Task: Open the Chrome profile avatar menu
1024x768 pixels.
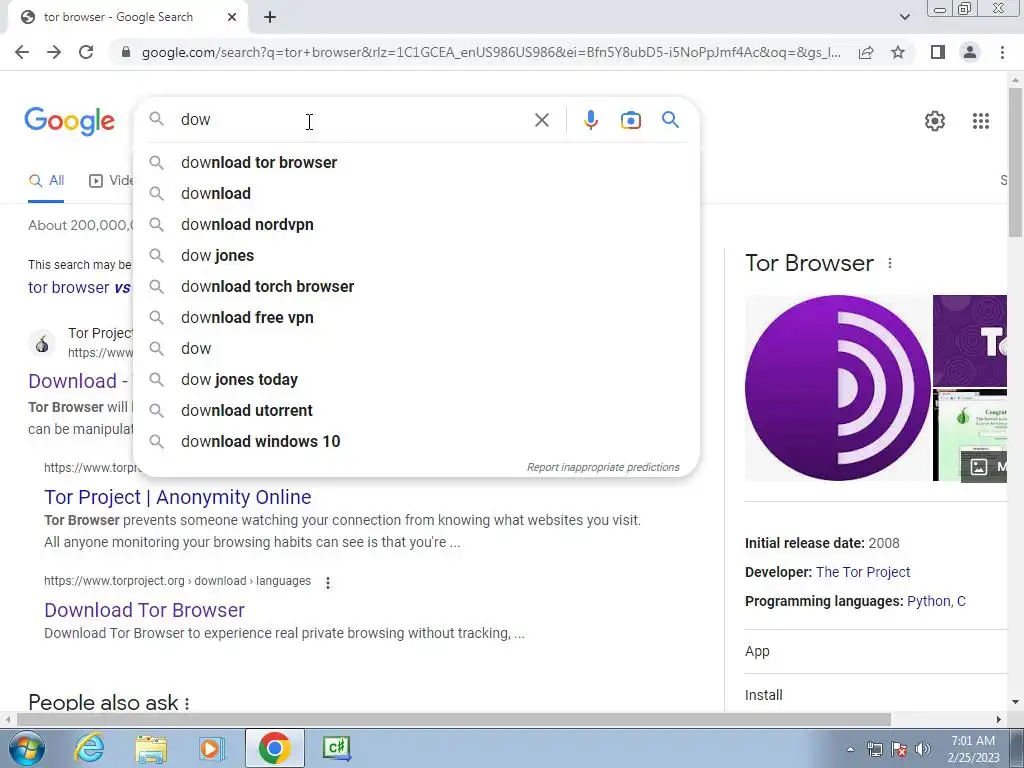Action: click(x=970, y=52)
